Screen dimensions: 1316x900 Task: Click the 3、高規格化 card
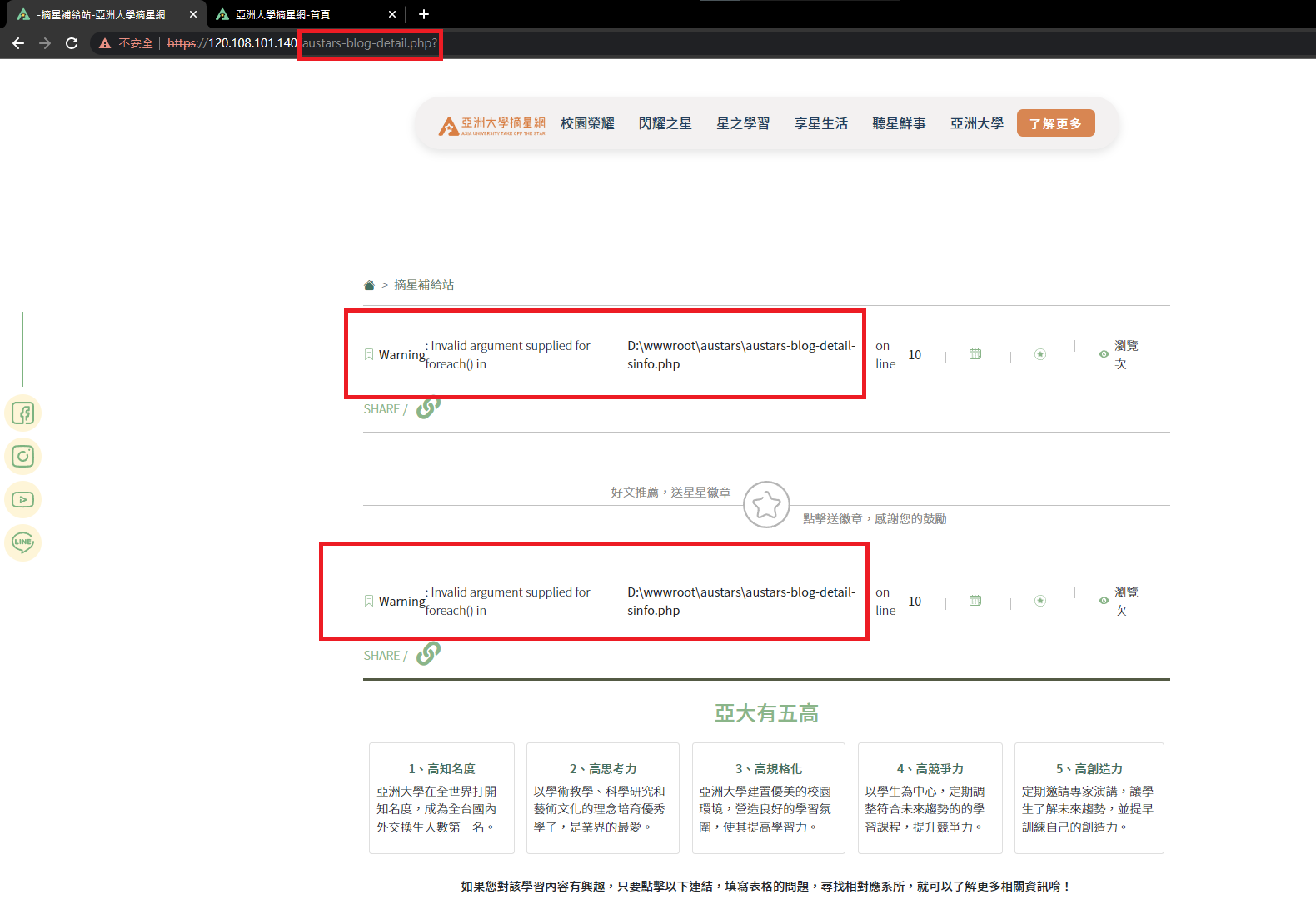pyautogui.click(x=769, y=798)
